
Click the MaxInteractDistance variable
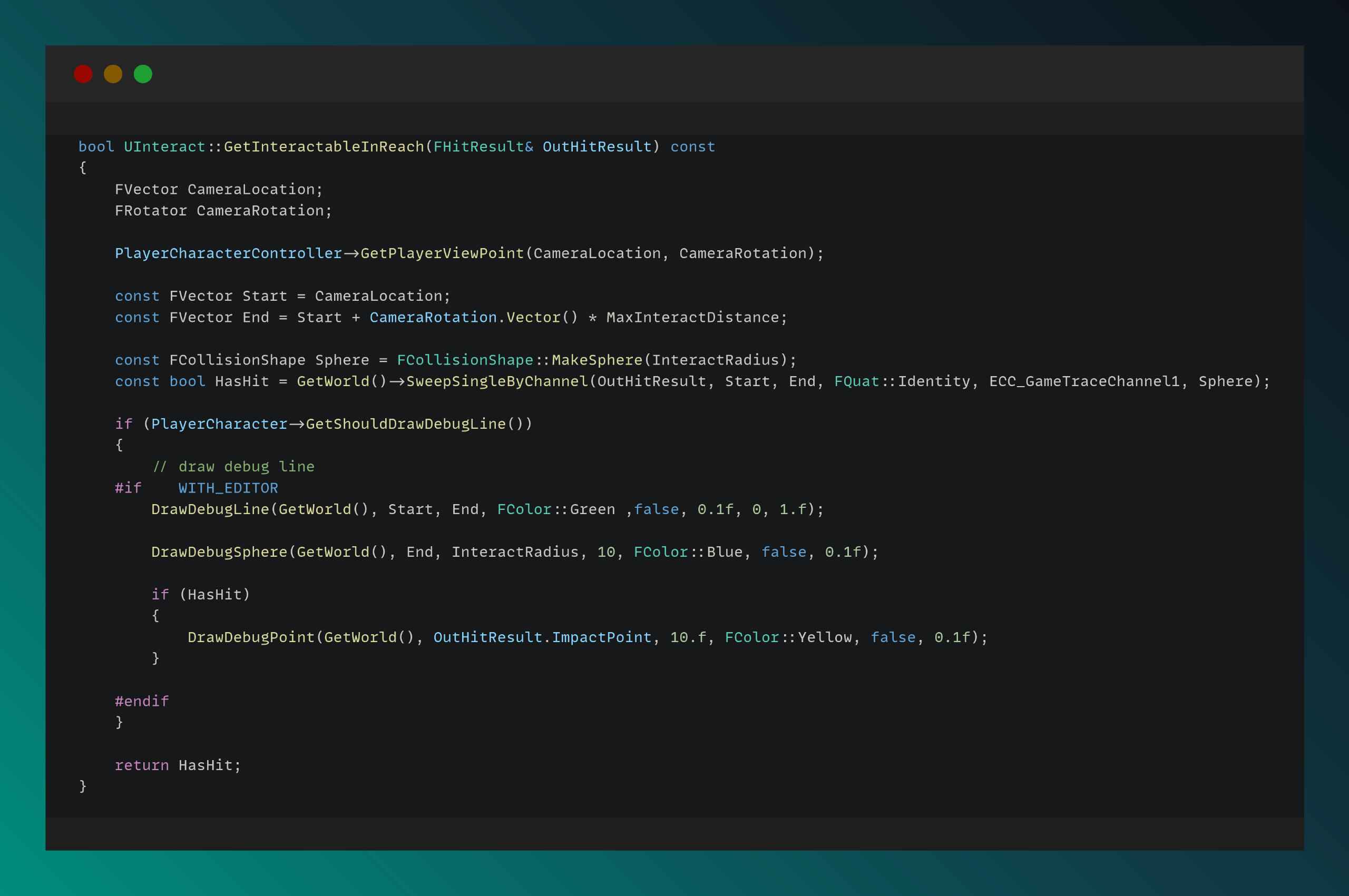[692, 317]
